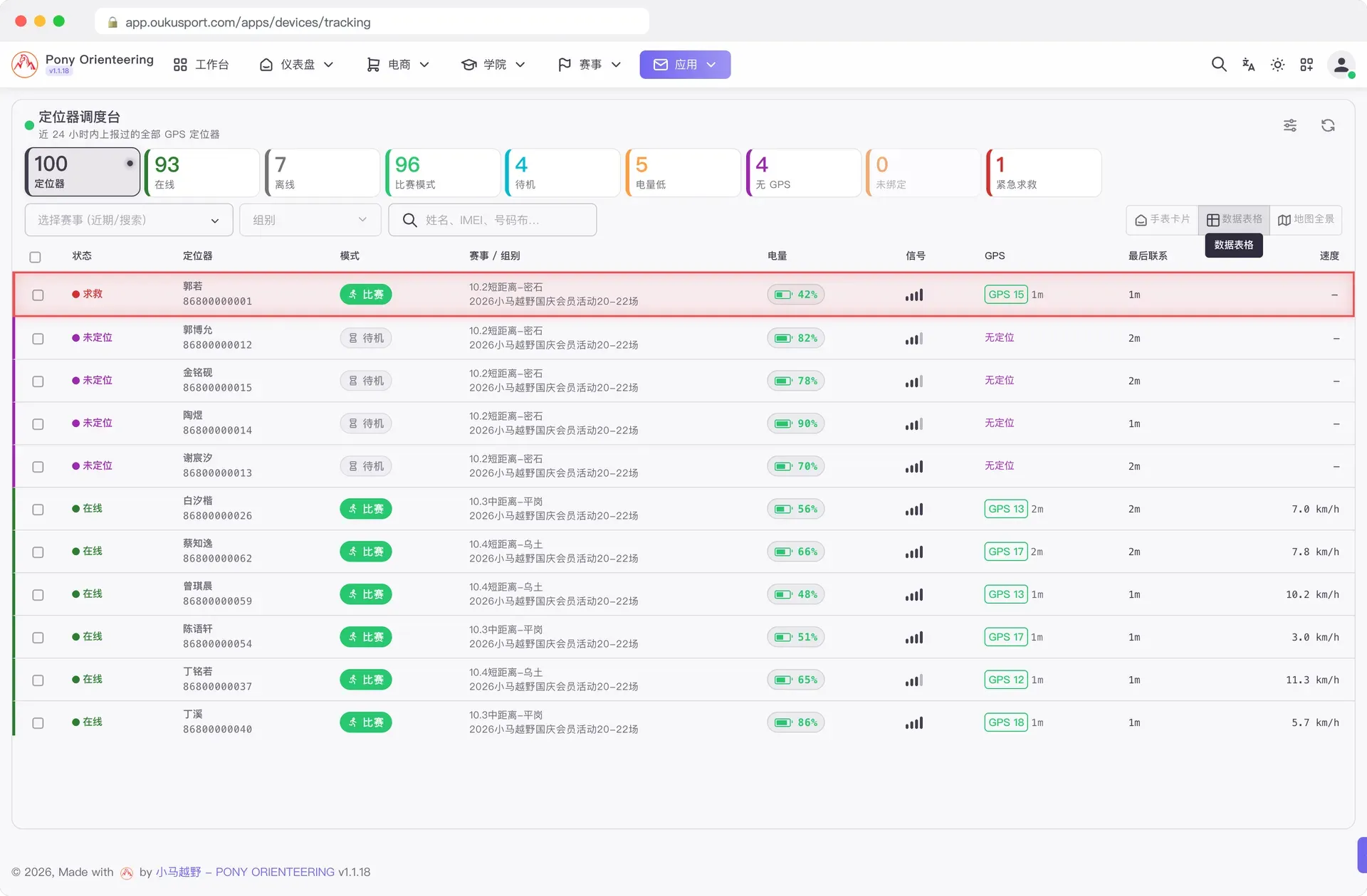Expand the 学院 menu
The height and width of the screenshot is (896, 1367).
[x=493, y=65]
